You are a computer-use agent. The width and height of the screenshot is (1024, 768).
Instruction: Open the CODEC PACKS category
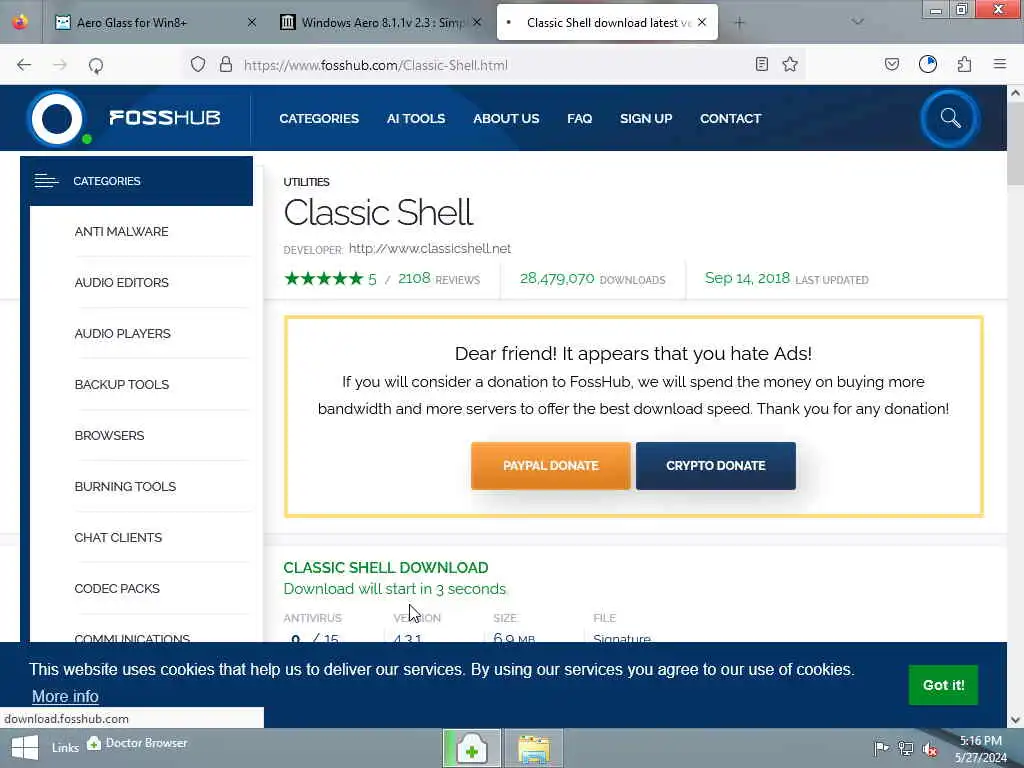point(117,588)
